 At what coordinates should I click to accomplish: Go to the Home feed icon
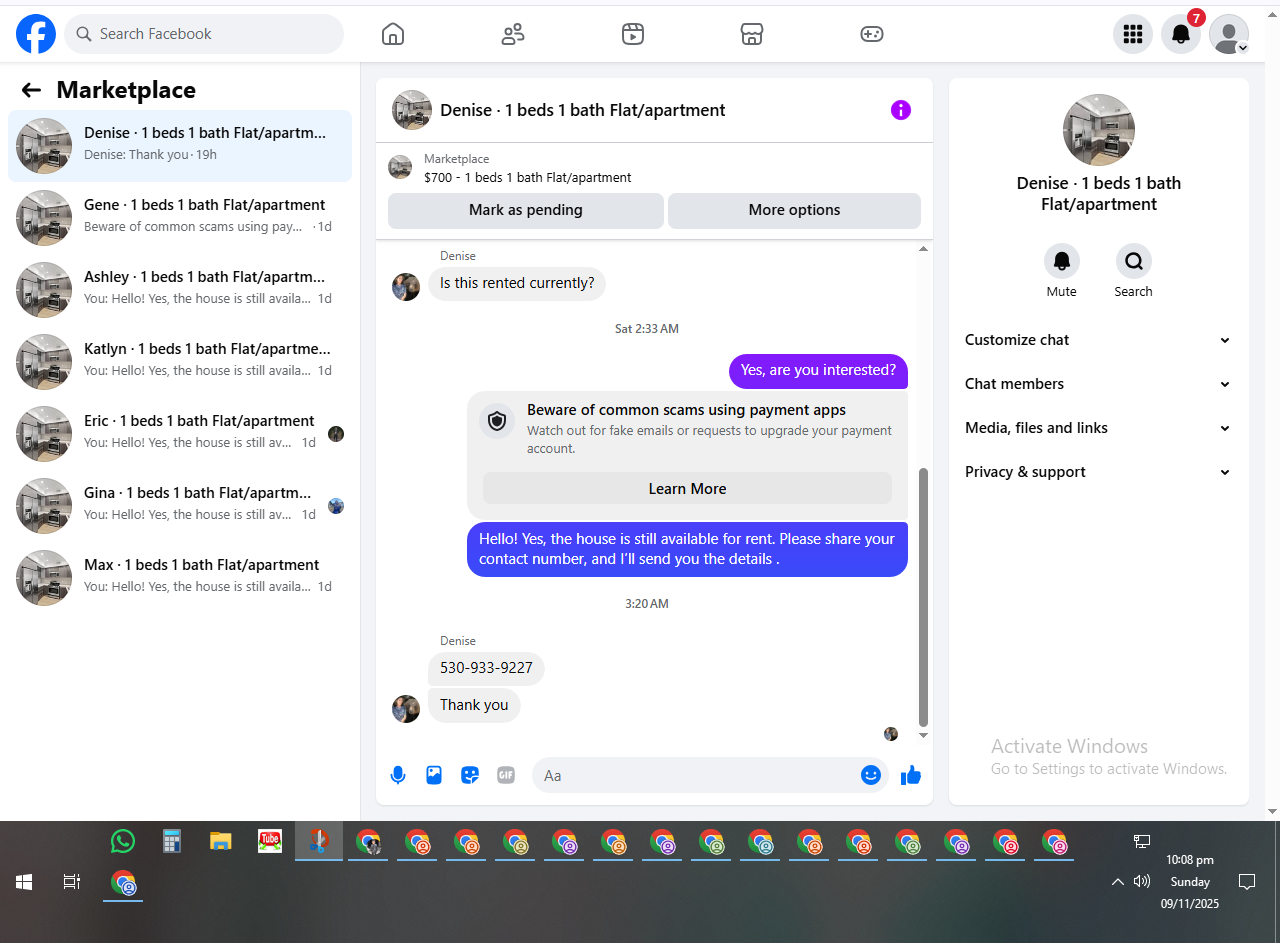point(393,34)
